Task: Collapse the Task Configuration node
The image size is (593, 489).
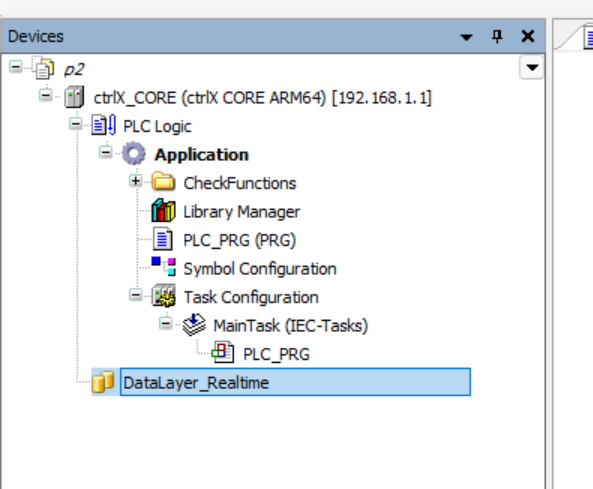Action: pyautogui.click(x=135, y=295)
